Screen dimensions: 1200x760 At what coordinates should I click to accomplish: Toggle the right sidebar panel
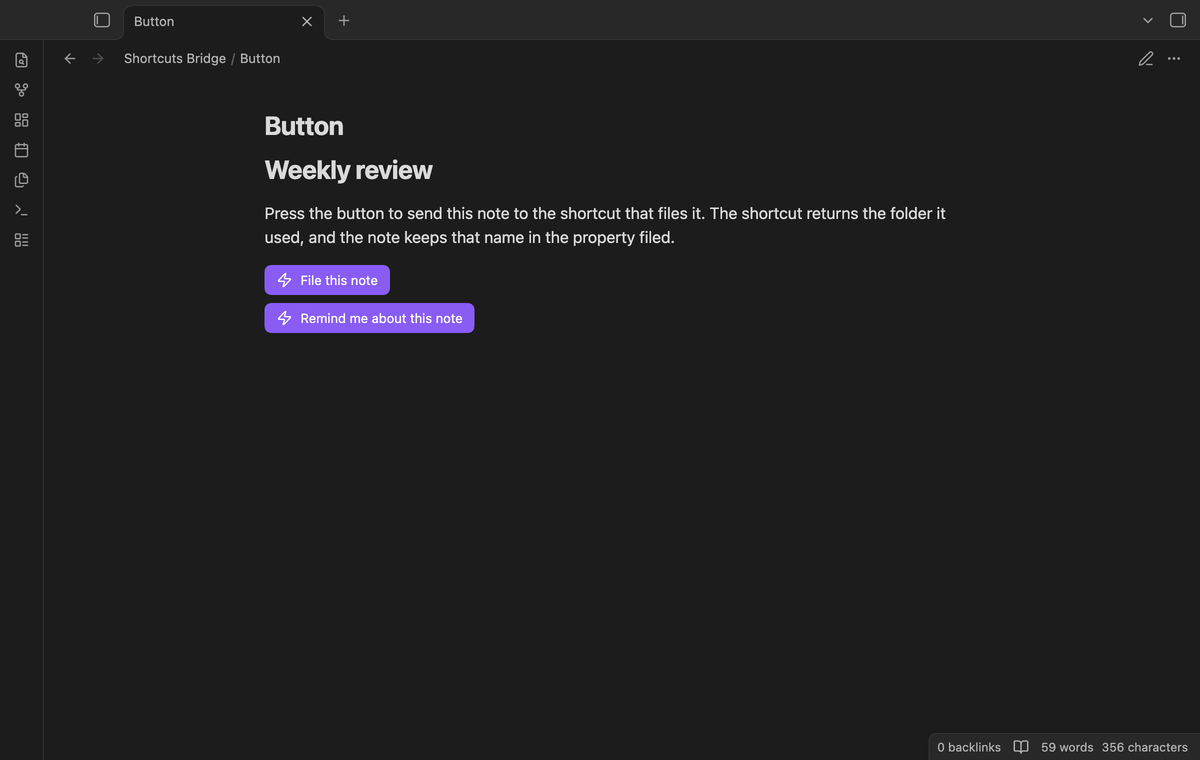[x=1178, y=20]
